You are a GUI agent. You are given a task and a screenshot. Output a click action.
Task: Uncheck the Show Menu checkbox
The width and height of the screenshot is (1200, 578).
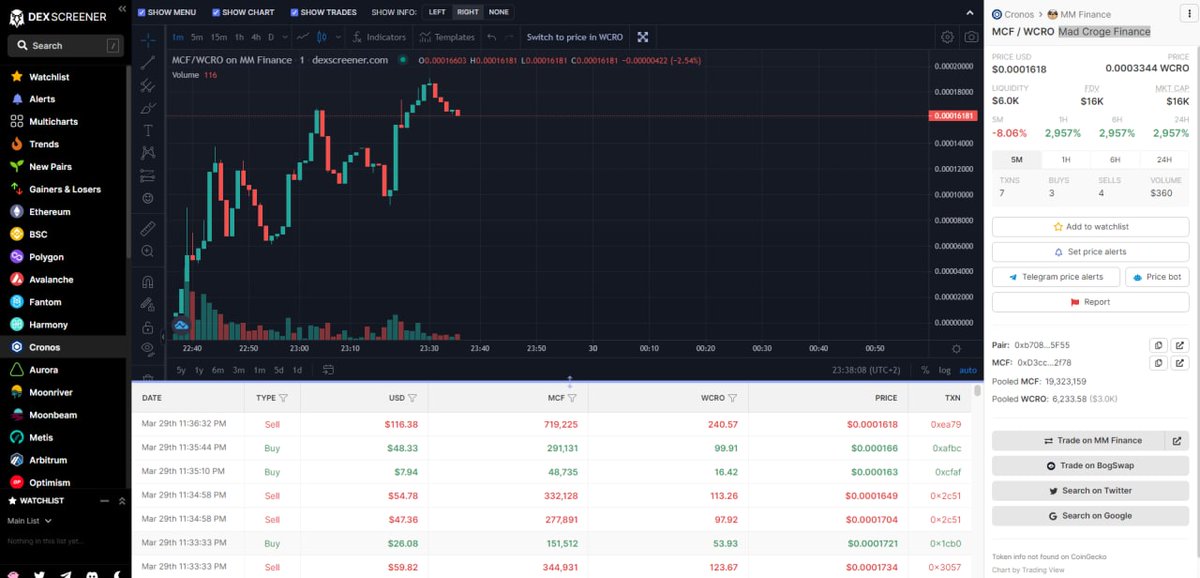[141, 12]
